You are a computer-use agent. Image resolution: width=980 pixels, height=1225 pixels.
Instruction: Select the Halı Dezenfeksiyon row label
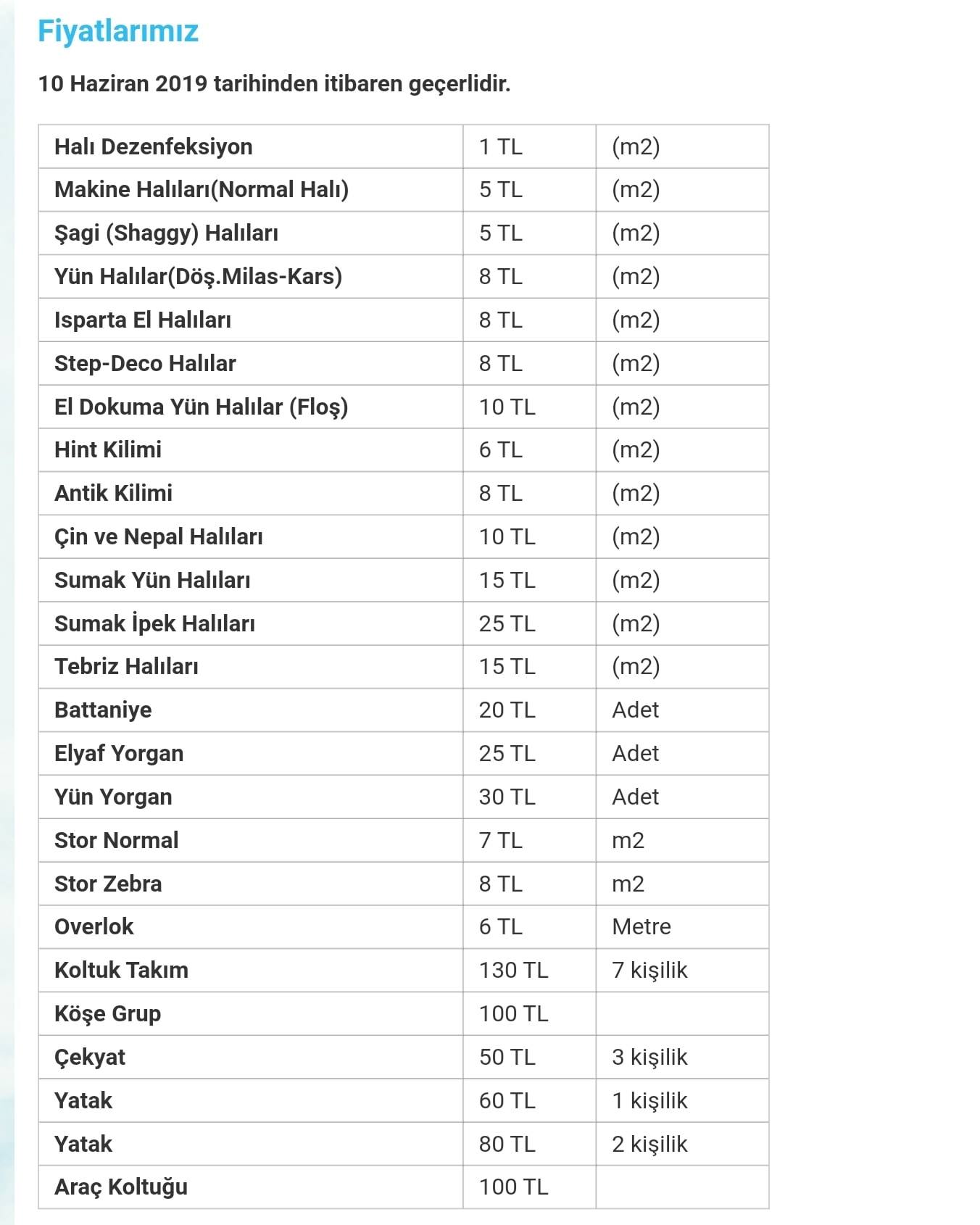click(x=154, y=146)
